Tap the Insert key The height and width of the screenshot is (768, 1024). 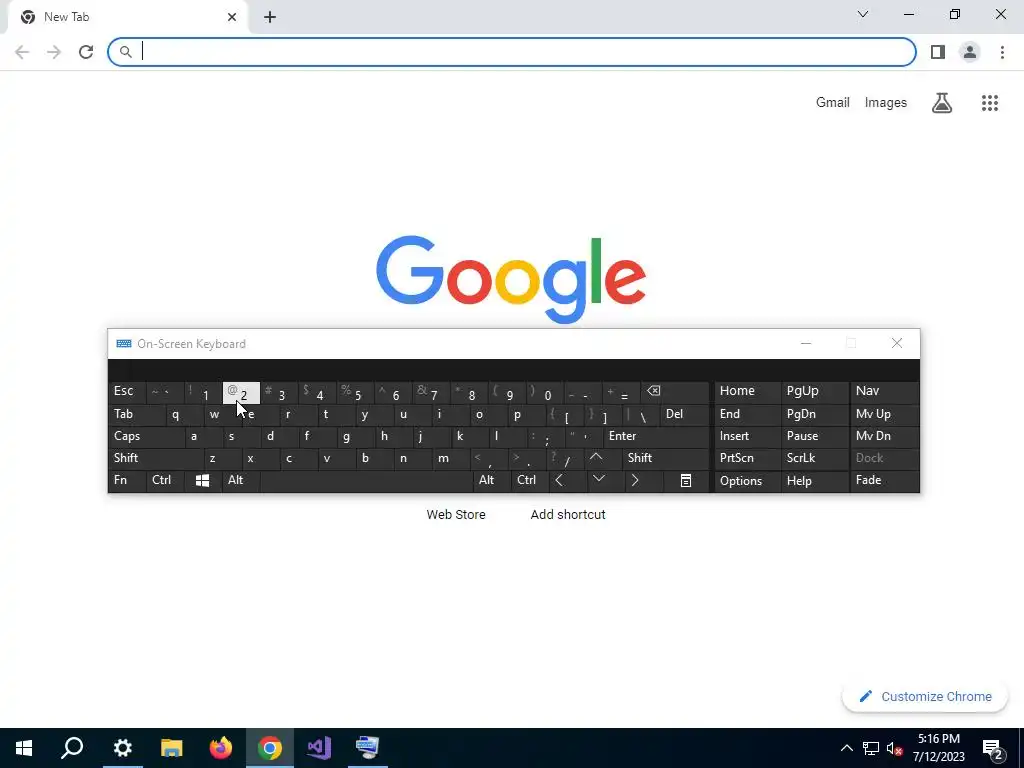(x=747, y=436)
